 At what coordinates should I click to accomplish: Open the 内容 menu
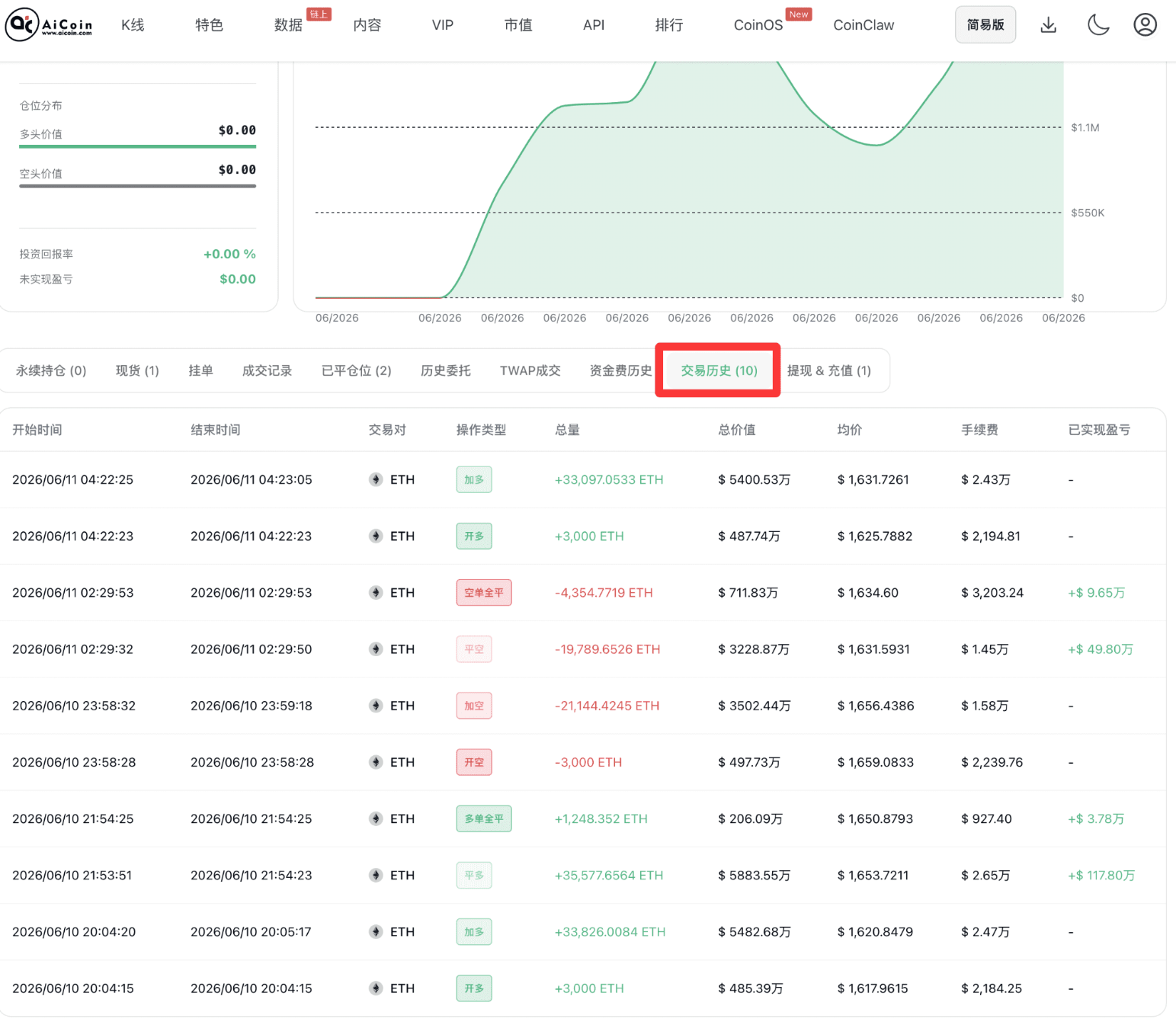click(x=367, y=25)
